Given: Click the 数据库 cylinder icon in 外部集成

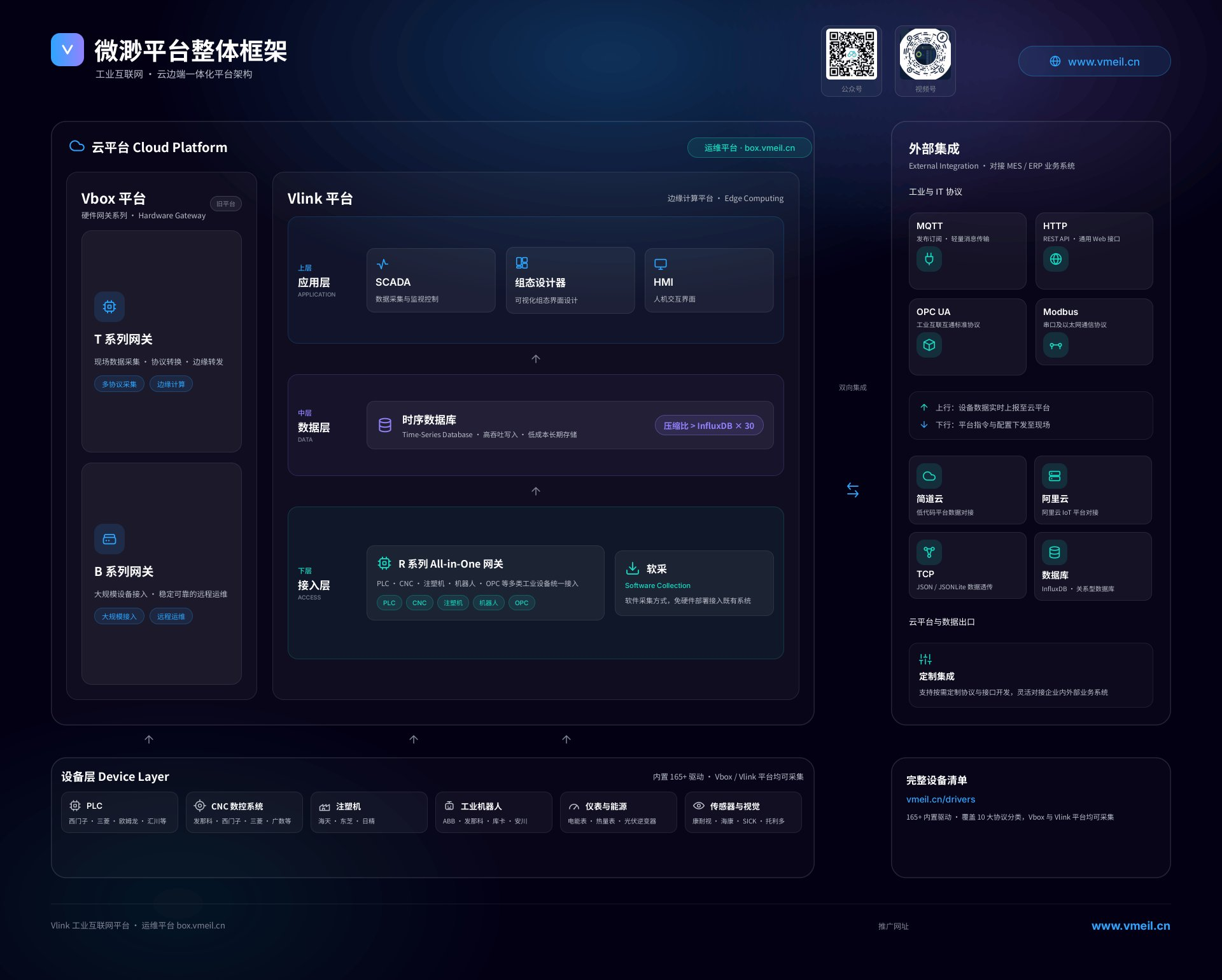Looking at the screenshot, I should pos(1055,552).
